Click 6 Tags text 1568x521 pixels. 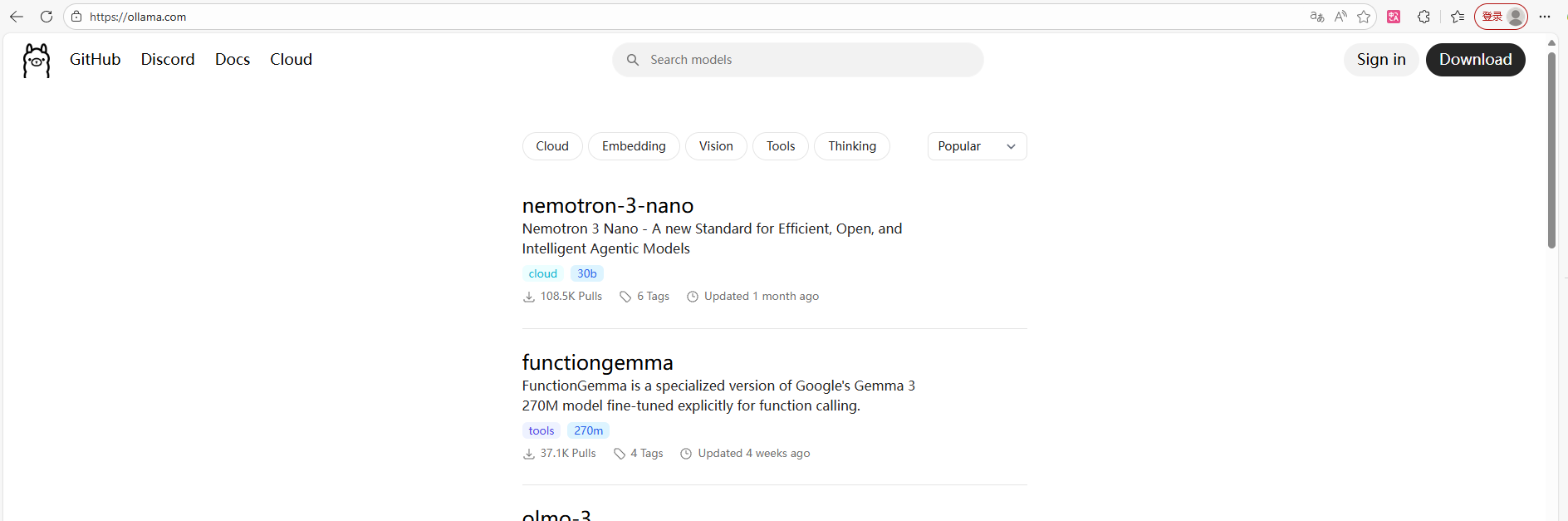coord(653,296)
